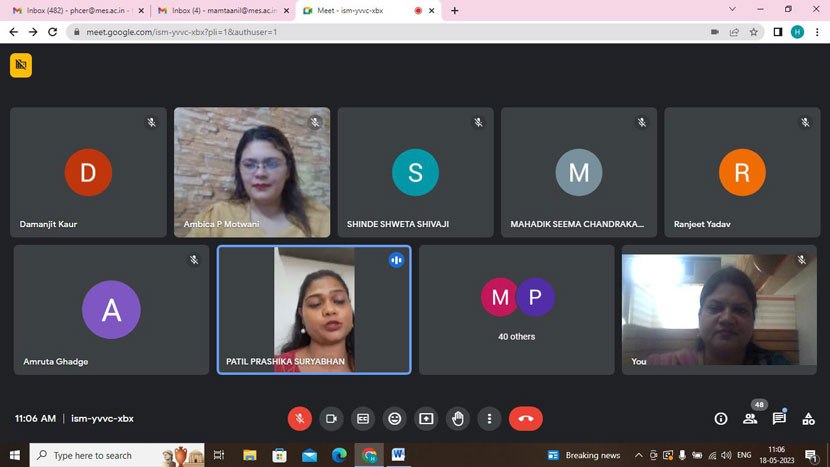Reload the page
Screen dimensions: 830x467
point(52,32)
